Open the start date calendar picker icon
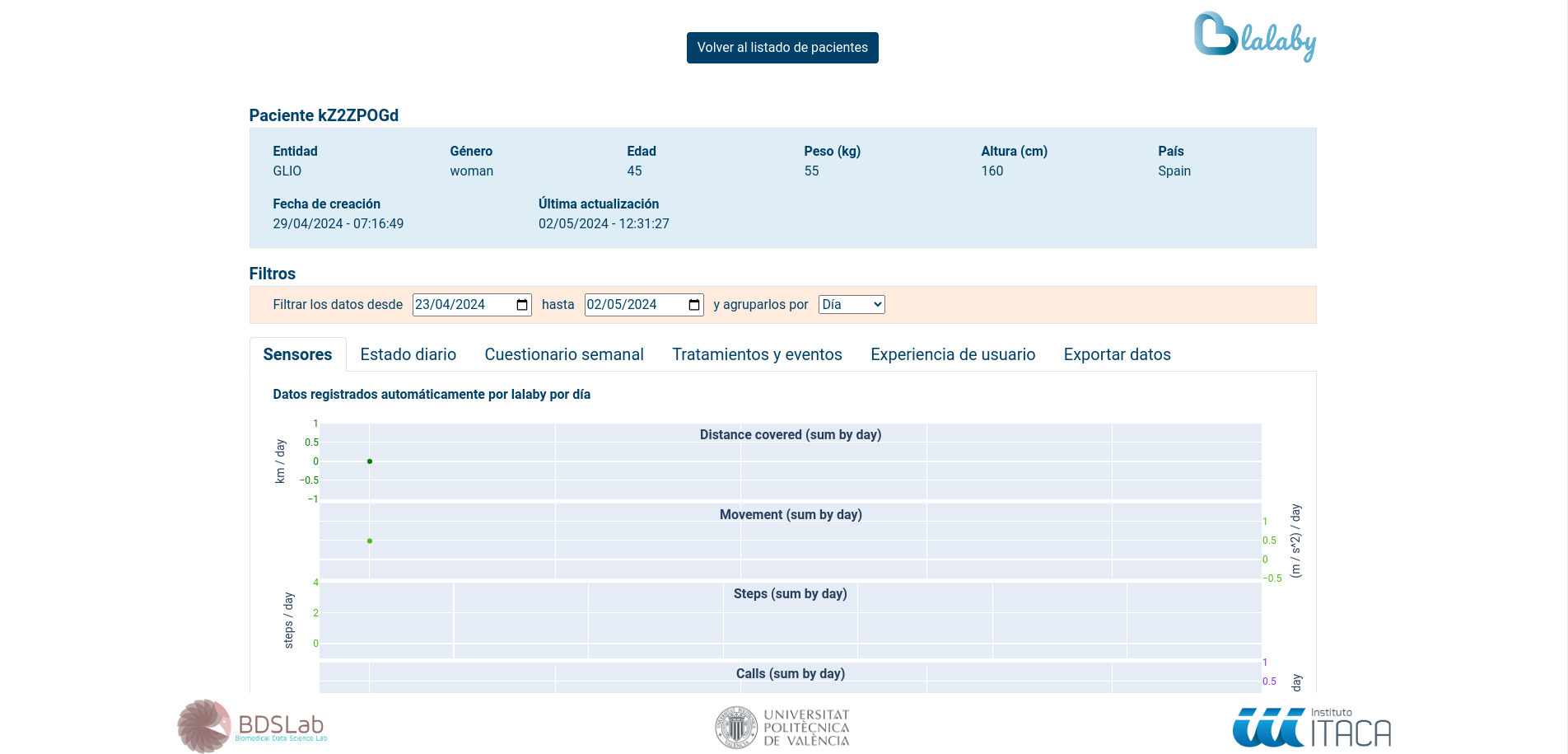 tap(522, 305)
